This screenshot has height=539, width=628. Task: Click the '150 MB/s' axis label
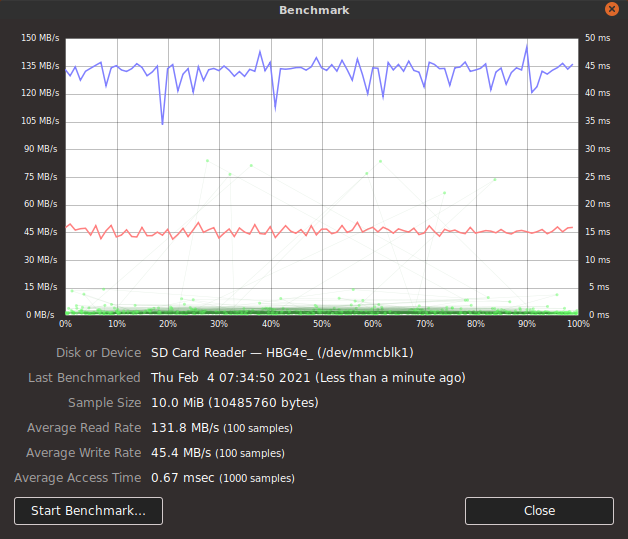tap(40, 38)
